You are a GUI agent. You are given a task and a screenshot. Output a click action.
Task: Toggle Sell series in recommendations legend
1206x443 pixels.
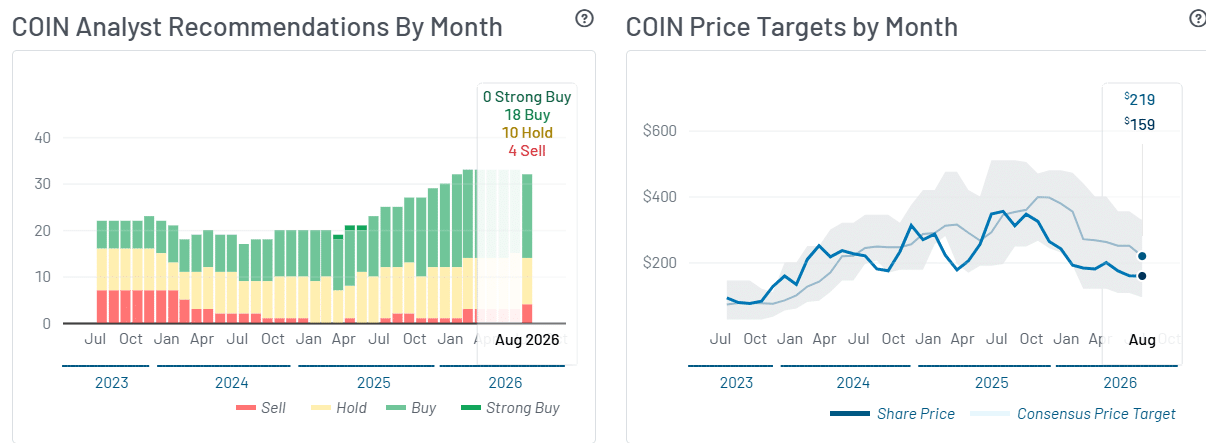click(261, 408)
